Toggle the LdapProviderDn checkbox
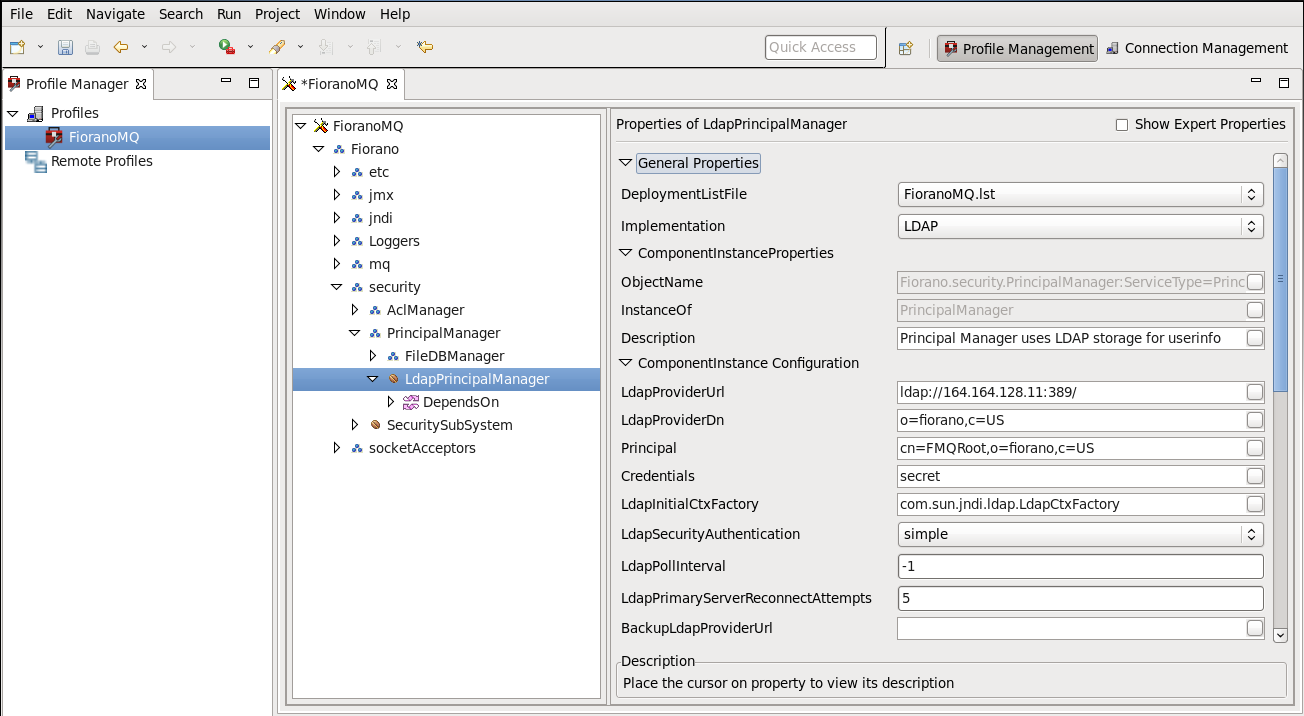Screen dimensions: 1304x716 pos(1254,420)
